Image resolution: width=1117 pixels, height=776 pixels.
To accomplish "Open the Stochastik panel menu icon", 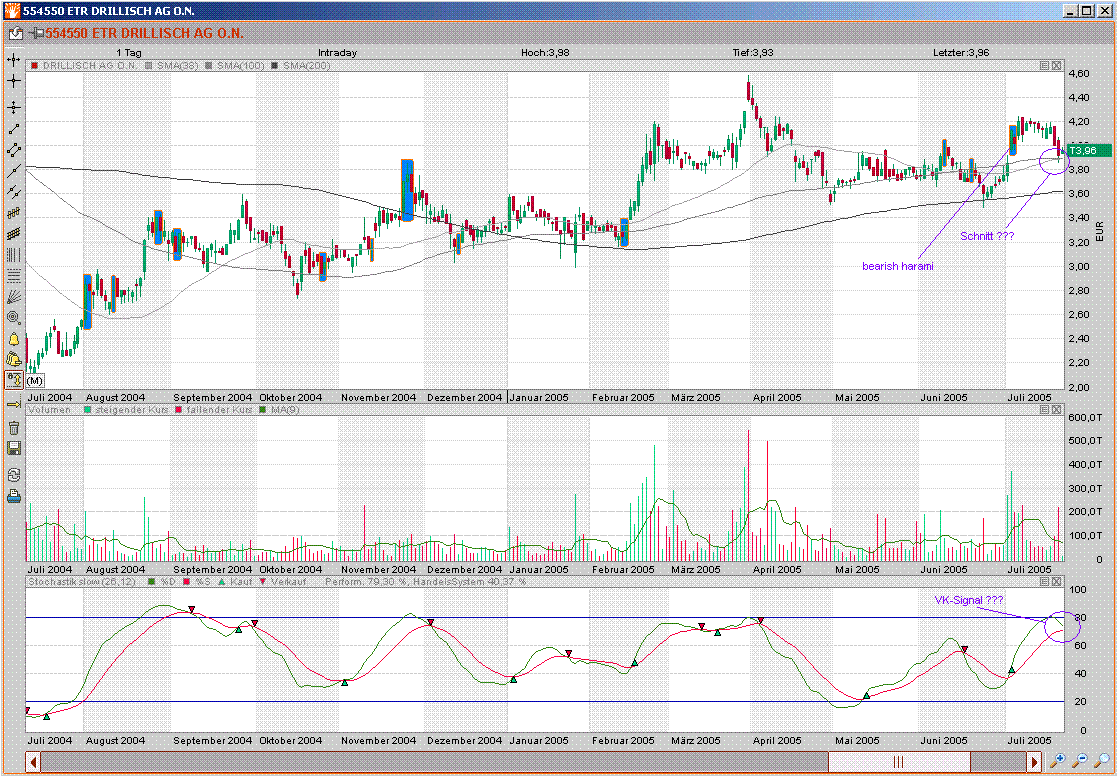I will pos(1044,581).
